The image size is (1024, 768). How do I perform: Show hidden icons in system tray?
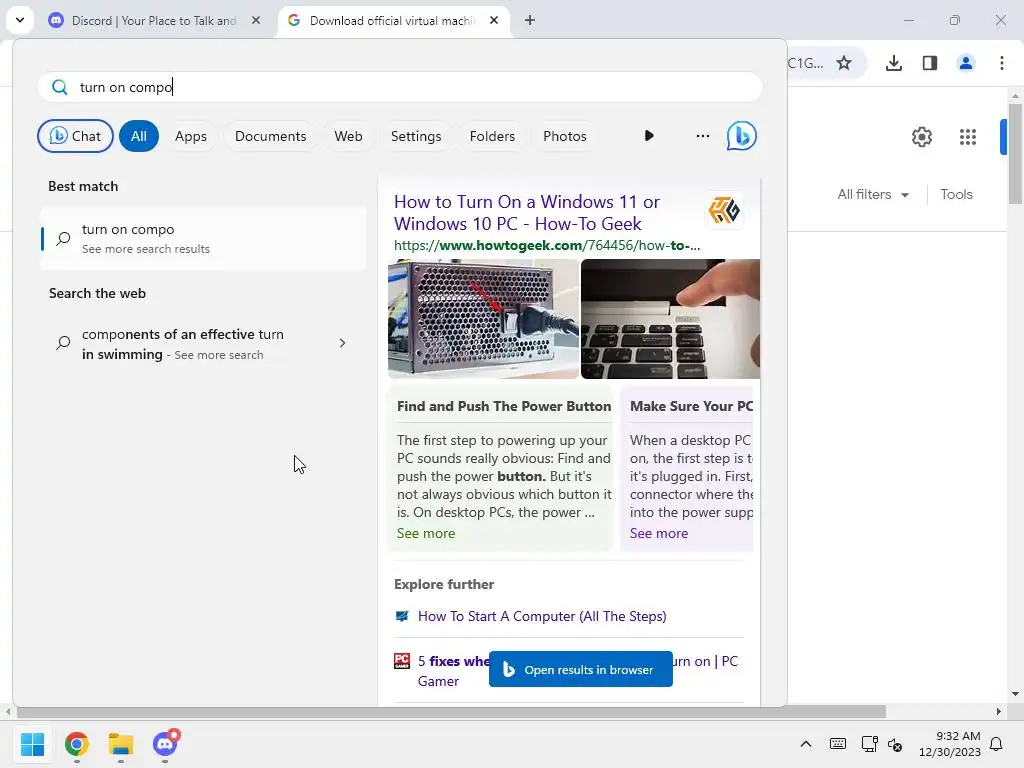point(806,744)
